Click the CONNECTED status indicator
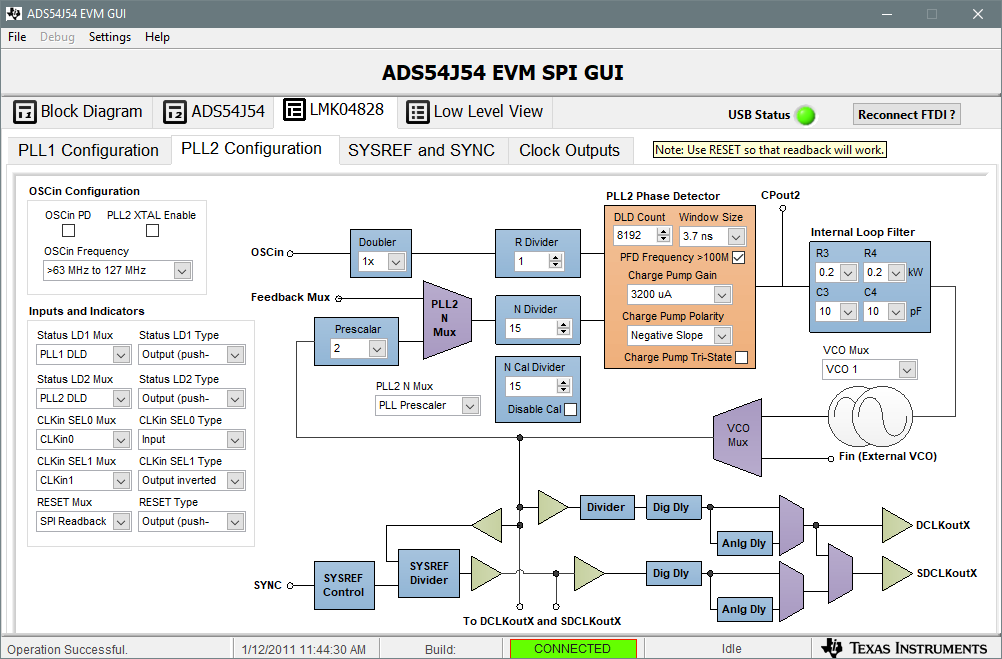The image size is (1002, 659). click(x=572, y=647)
